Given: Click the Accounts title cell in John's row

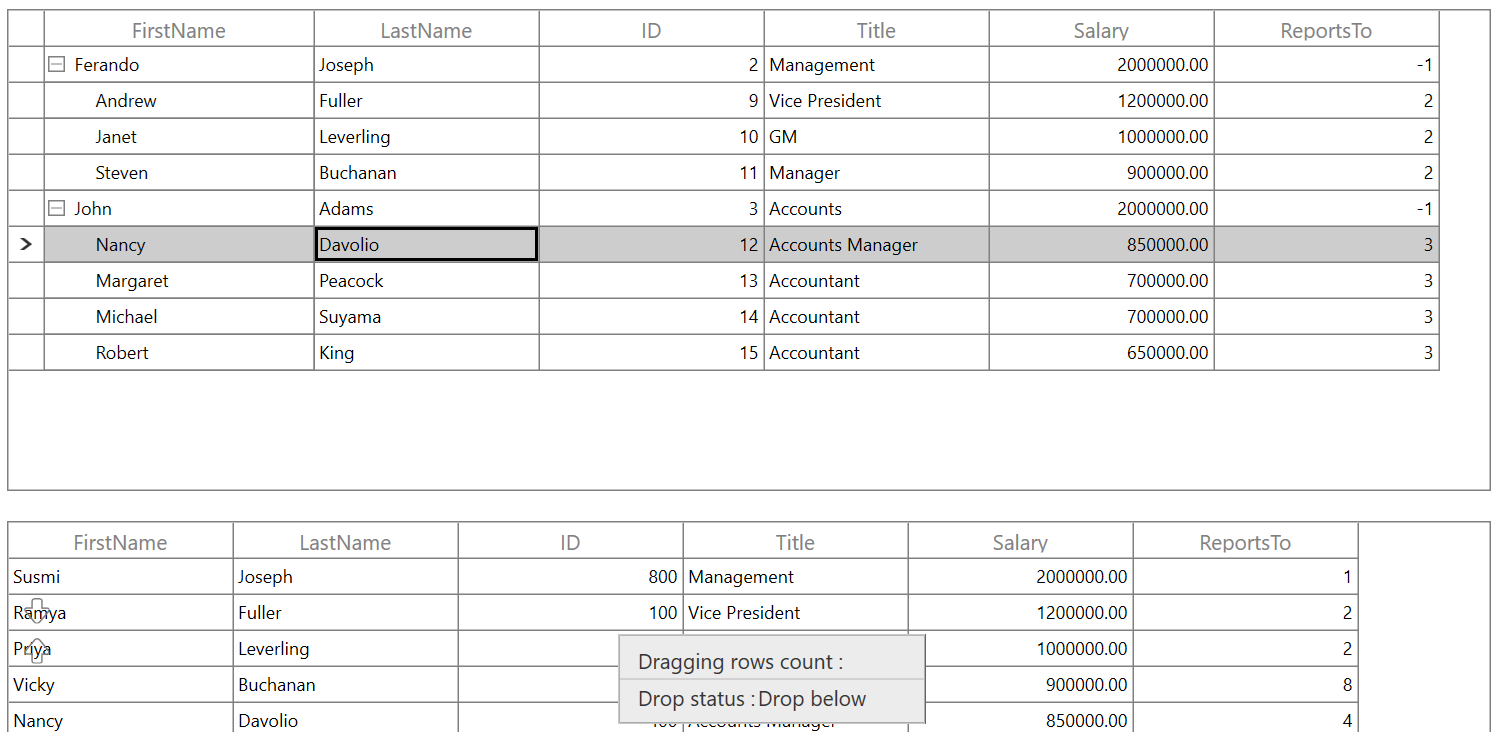Looking at the screenshot, I should [x=877, y=209].
